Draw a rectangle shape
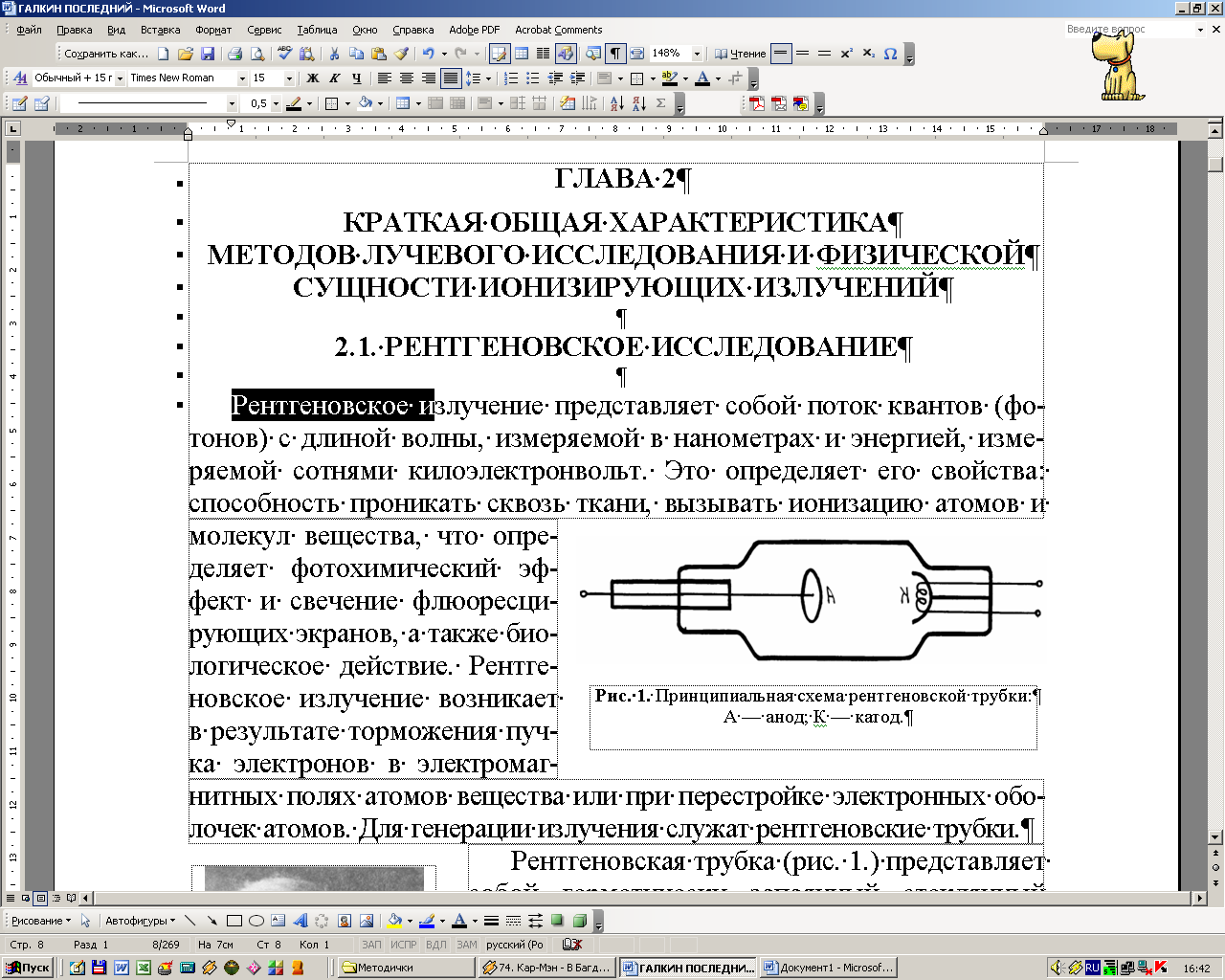1225x980 pixels. [x=234, y=921]
